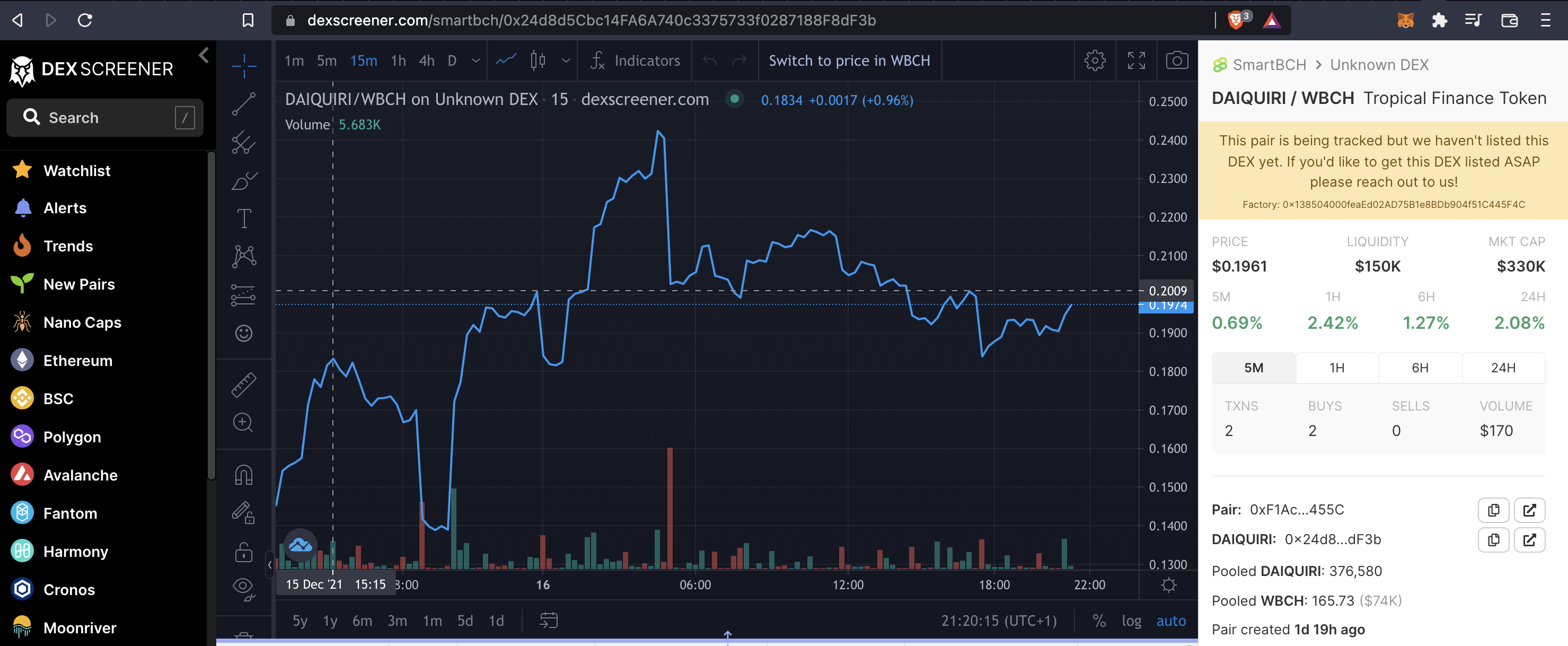Open chart settings gear icon
Viewport: 1568px width, 646px height.
click(1095, 60)
